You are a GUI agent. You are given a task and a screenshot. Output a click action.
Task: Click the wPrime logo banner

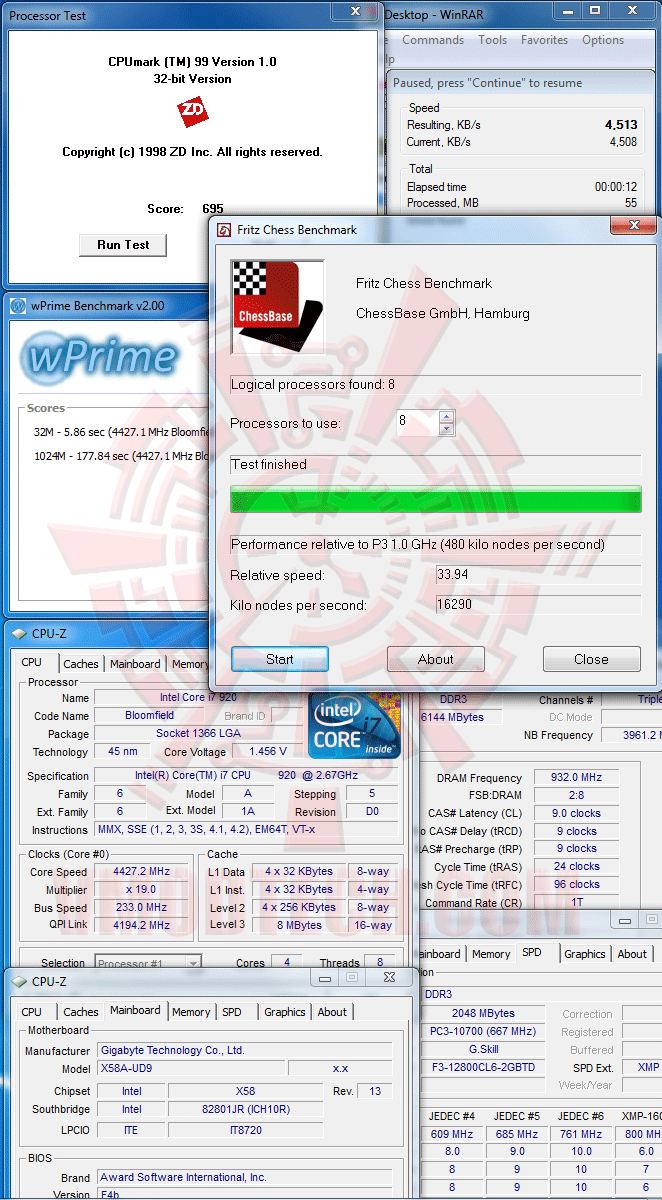[x=100, y=357]
